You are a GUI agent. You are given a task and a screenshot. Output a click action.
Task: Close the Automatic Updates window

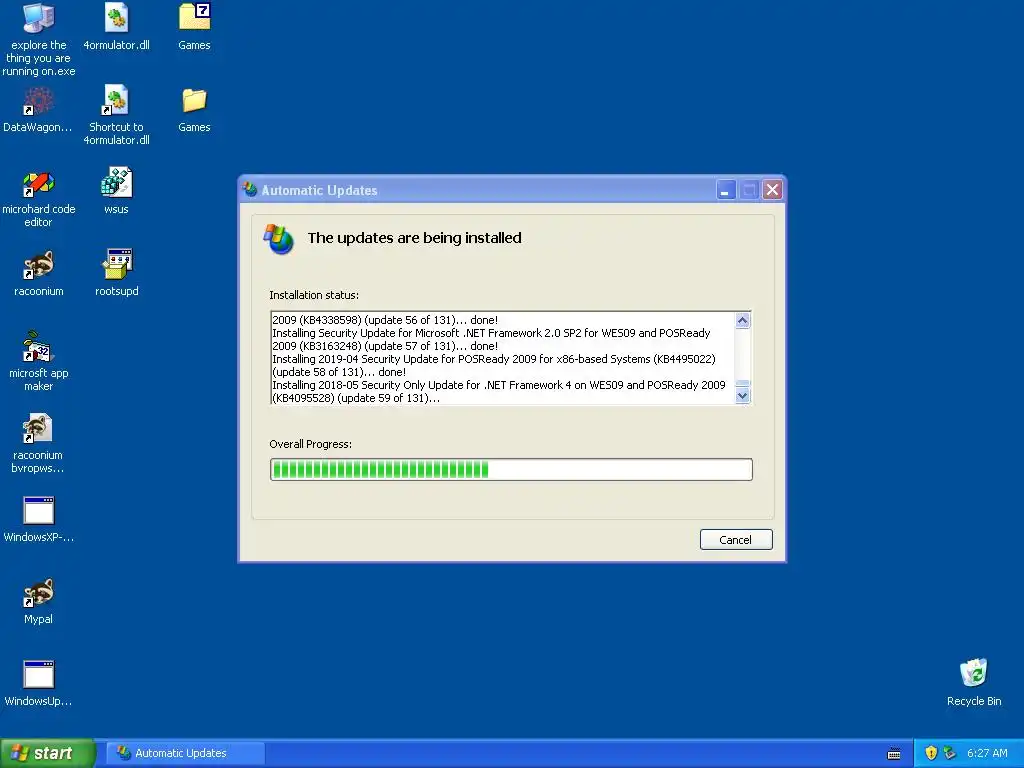(773, 190)
